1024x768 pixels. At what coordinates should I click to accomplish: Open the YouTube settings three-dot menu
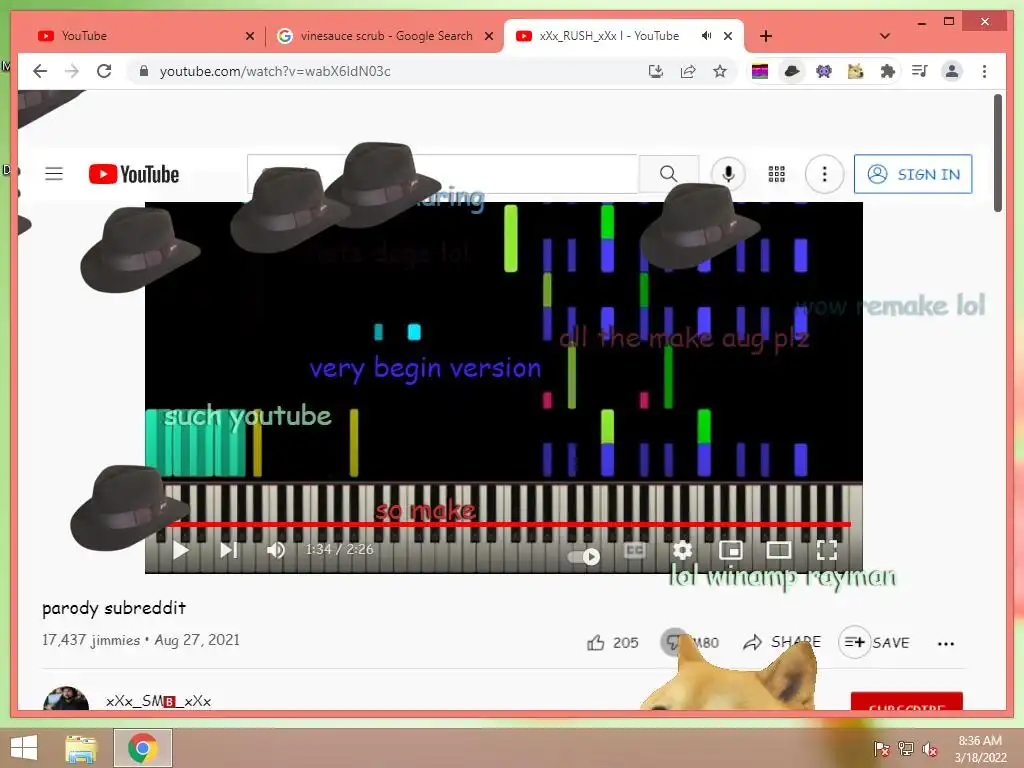coord(824,174)
